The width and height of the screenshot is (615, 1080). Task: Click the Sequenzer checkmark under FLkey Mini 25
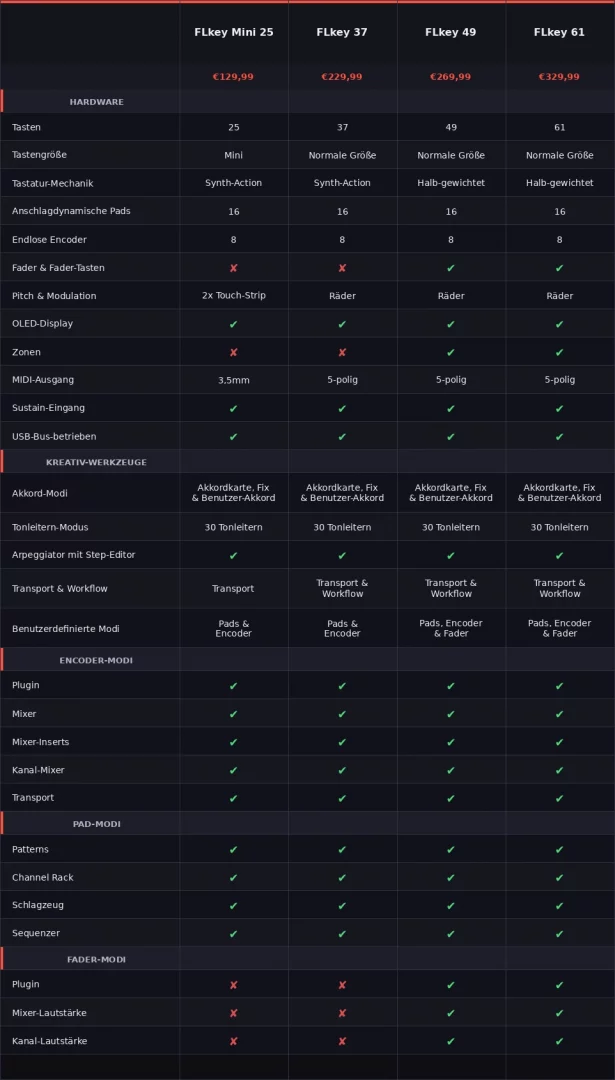[x=233, y=934]
